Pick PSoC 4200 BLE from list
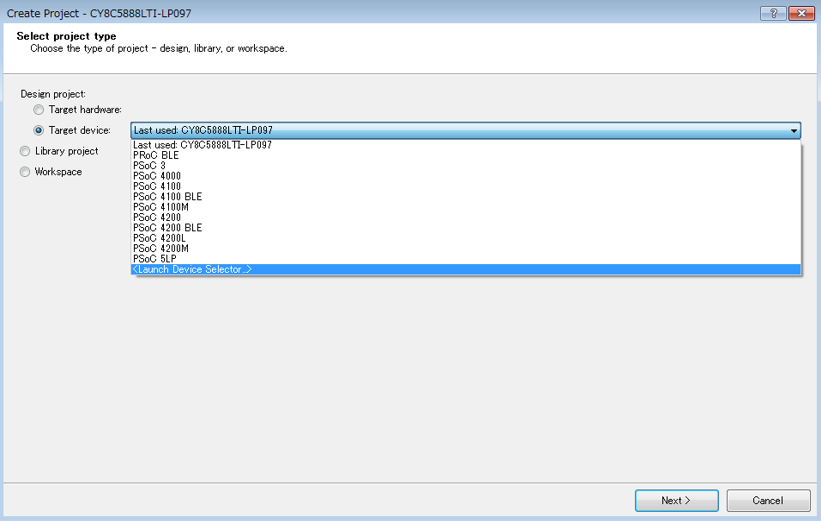 coord(465,228)
